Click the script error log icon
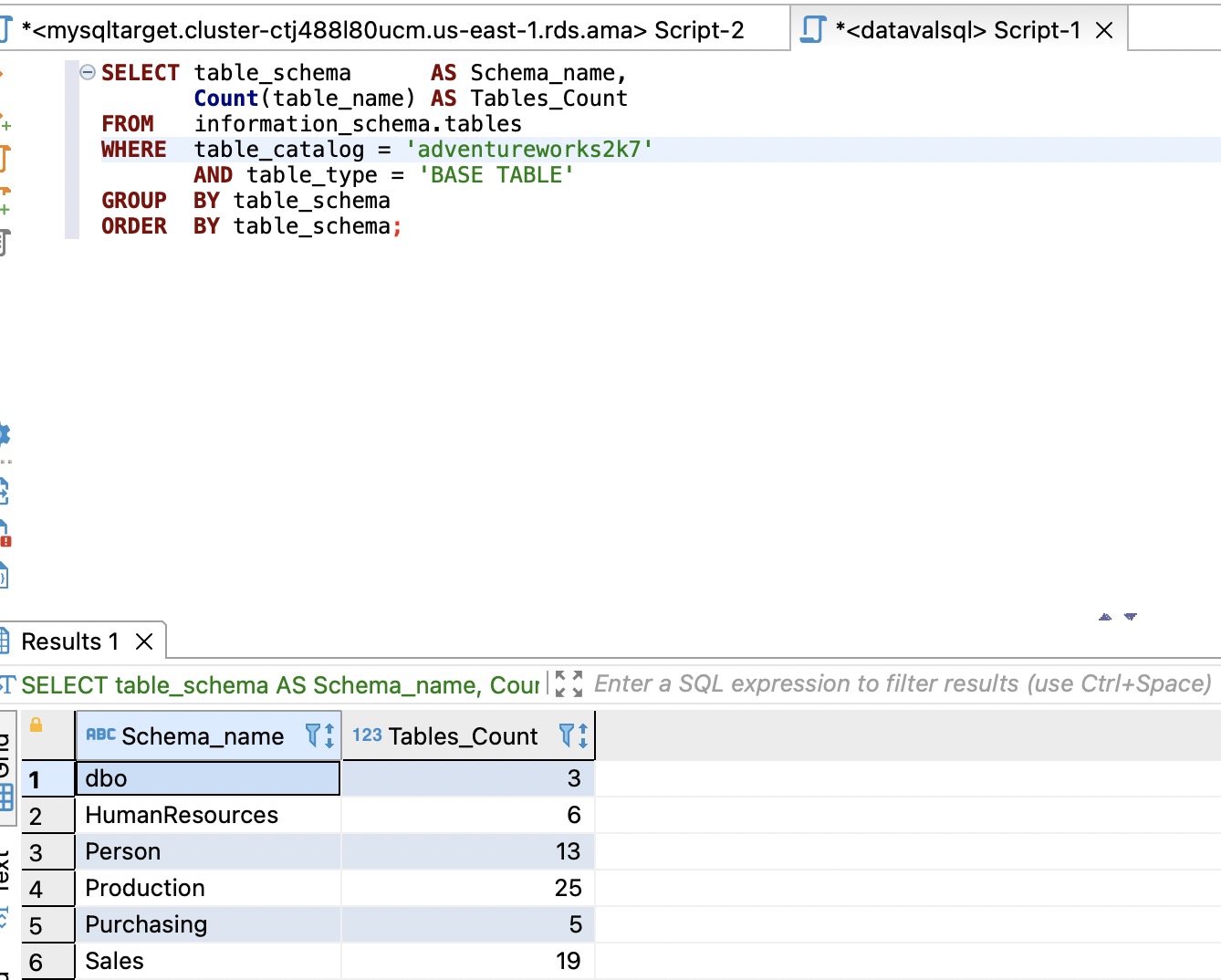This screenshot has height=980, width=1221. pyautogui.click(x=5, y=534)
